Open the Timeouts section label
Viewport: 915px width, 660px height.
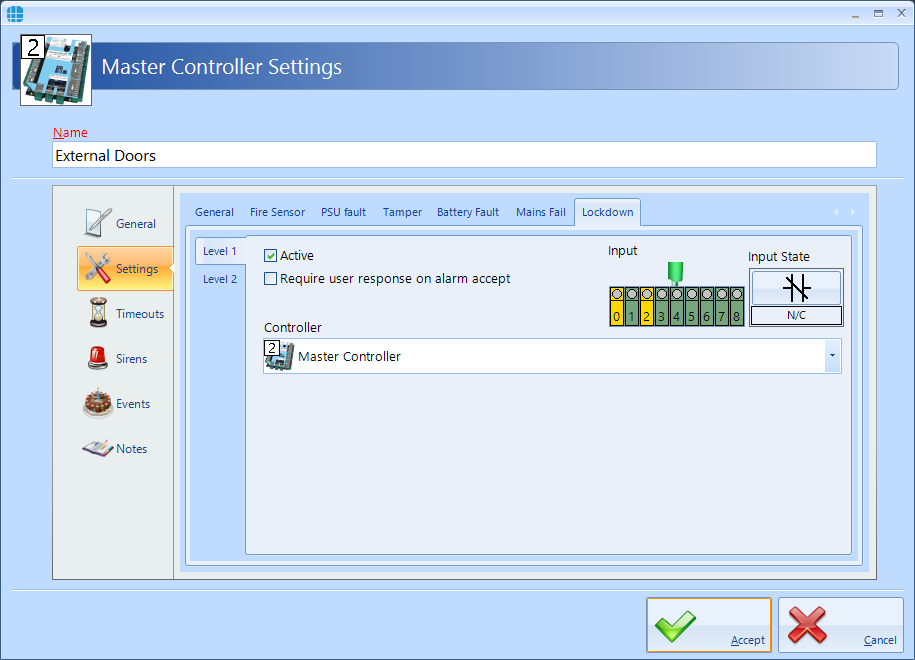(140, 314)
